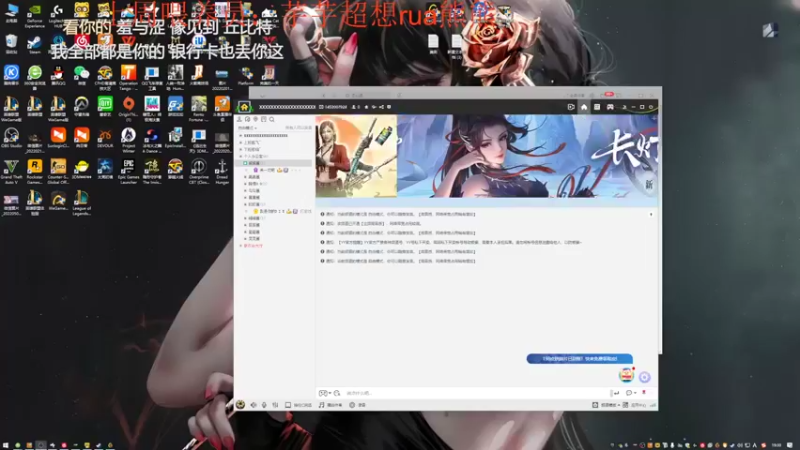Click the location pin icon above the channel tree
This screenshot has width=800, height=450.
point(256,119)
